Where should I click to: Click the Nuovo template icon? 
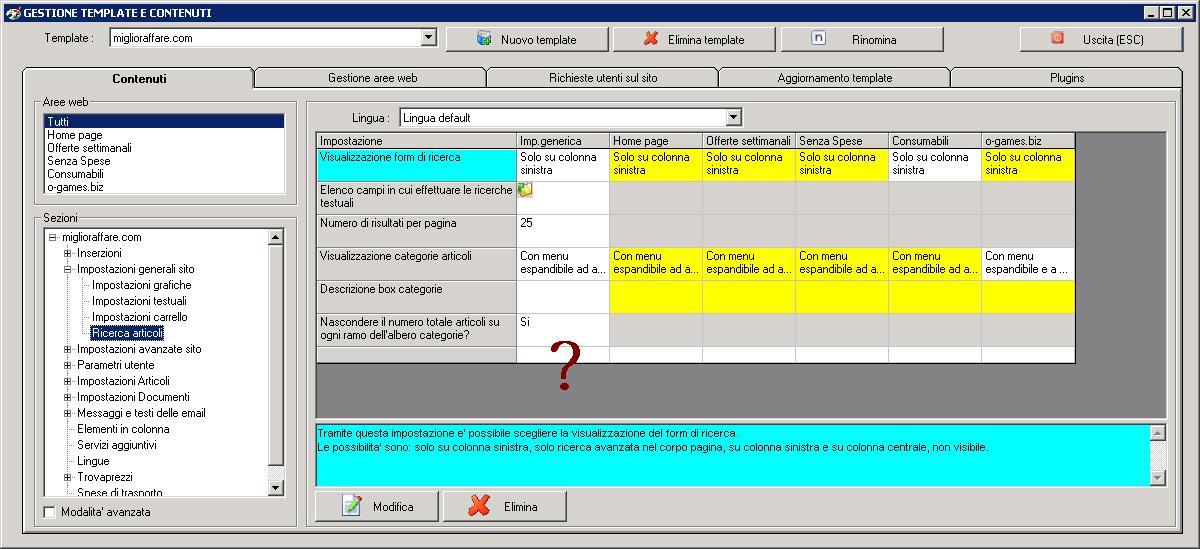[485, 39]
